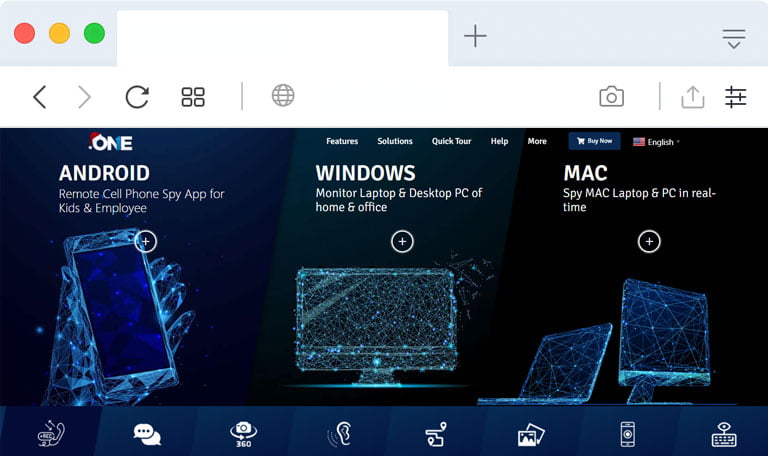768x456 pixels.
Task: Select the call recording feature icon
Action: click(x=51, y=434)
